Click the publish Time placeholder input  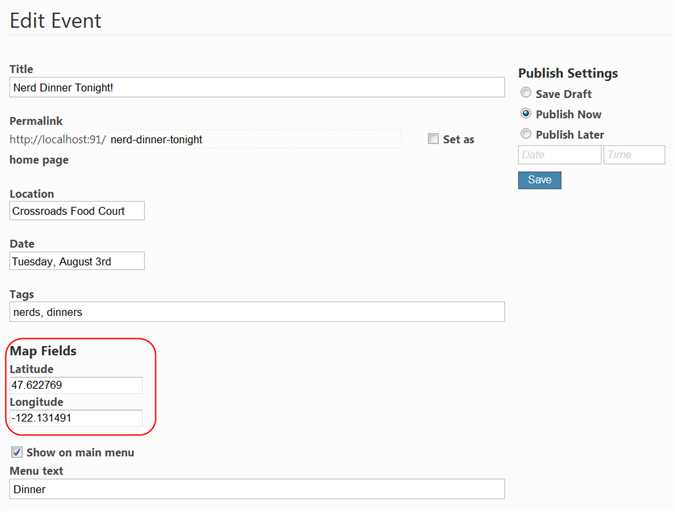634,155
